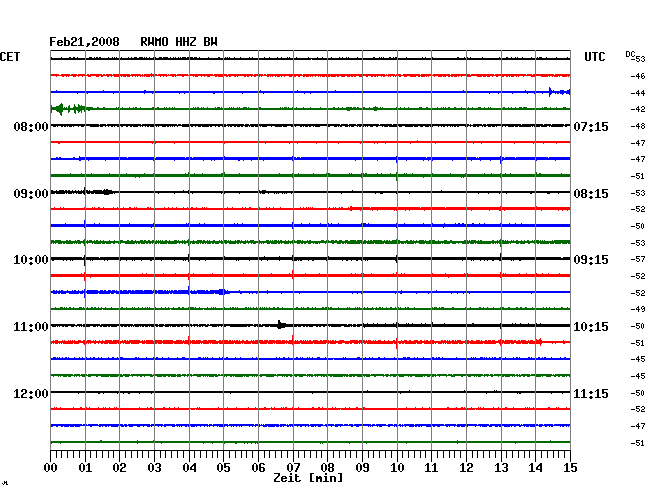Click the CET timezone label

[10, 57]
